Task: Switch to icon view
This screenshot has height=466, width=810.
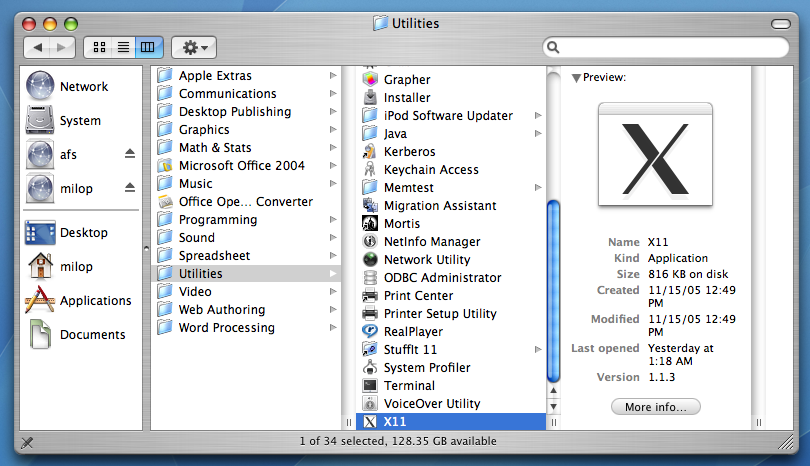Action: pos(100,47)
